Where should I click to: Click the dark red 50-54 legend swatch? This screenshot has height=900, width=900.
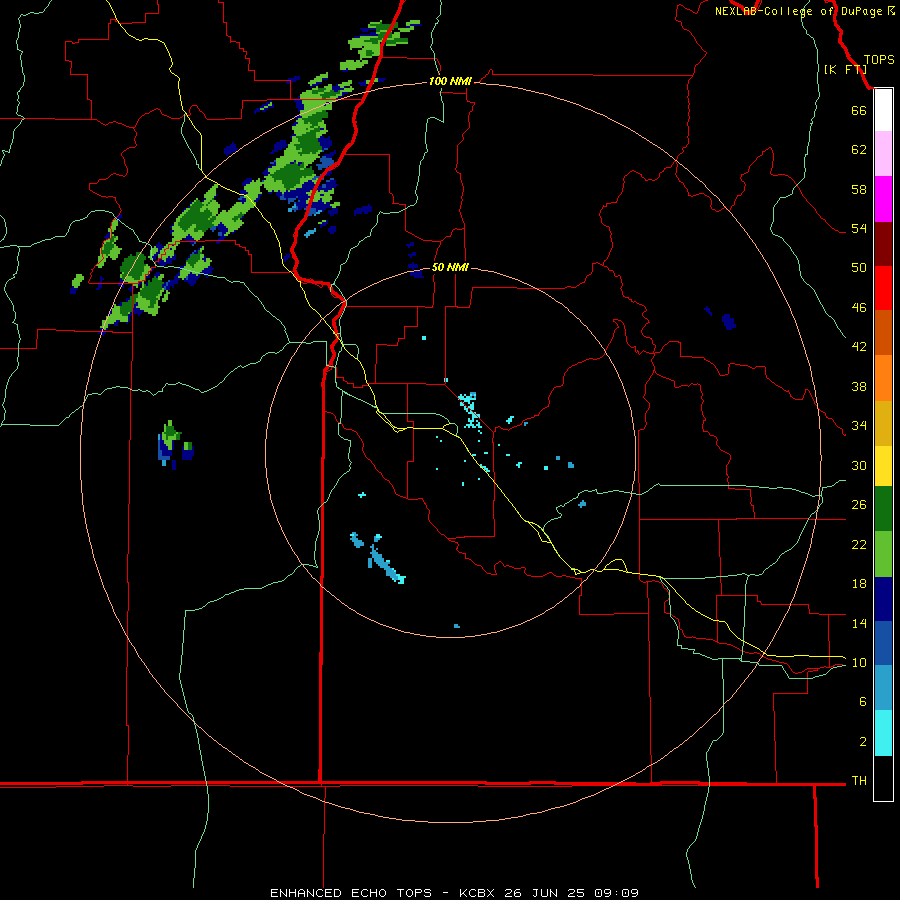point(883,244)
